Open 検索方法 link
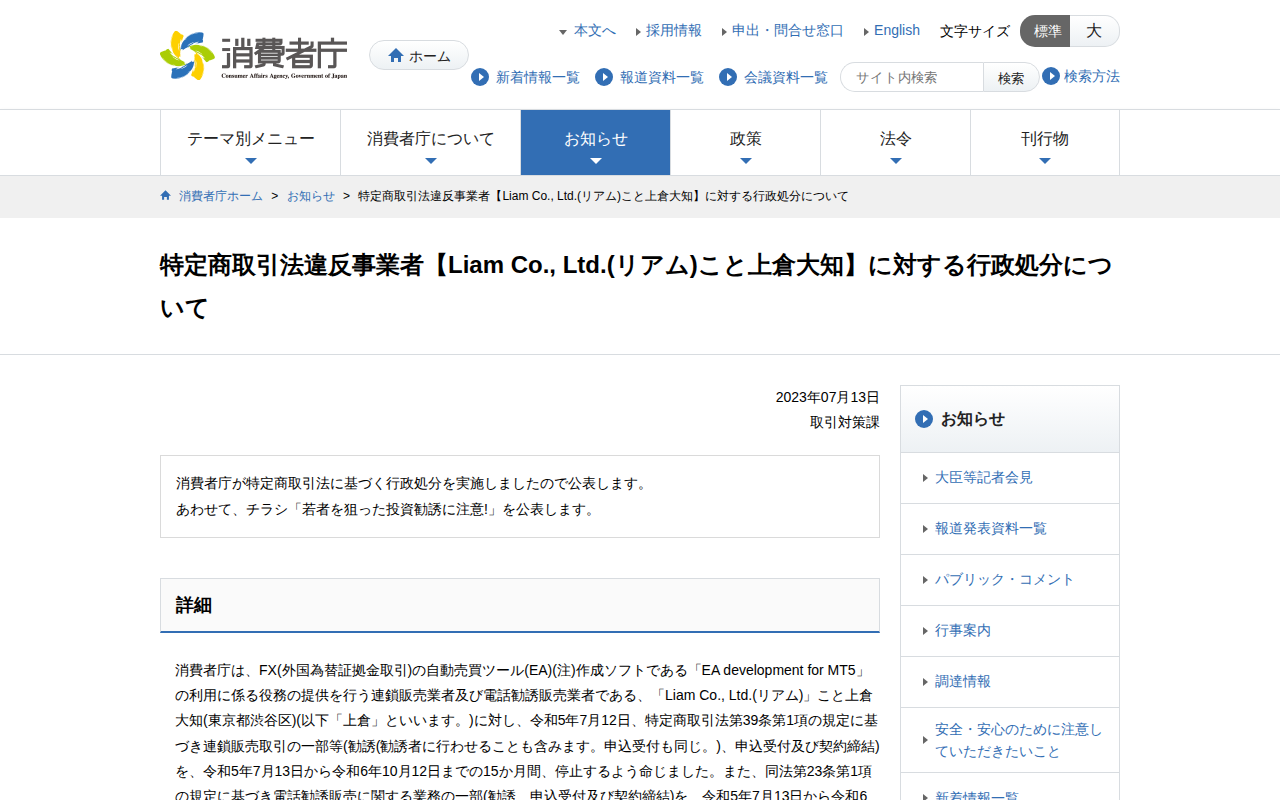 coord(1092,76)
